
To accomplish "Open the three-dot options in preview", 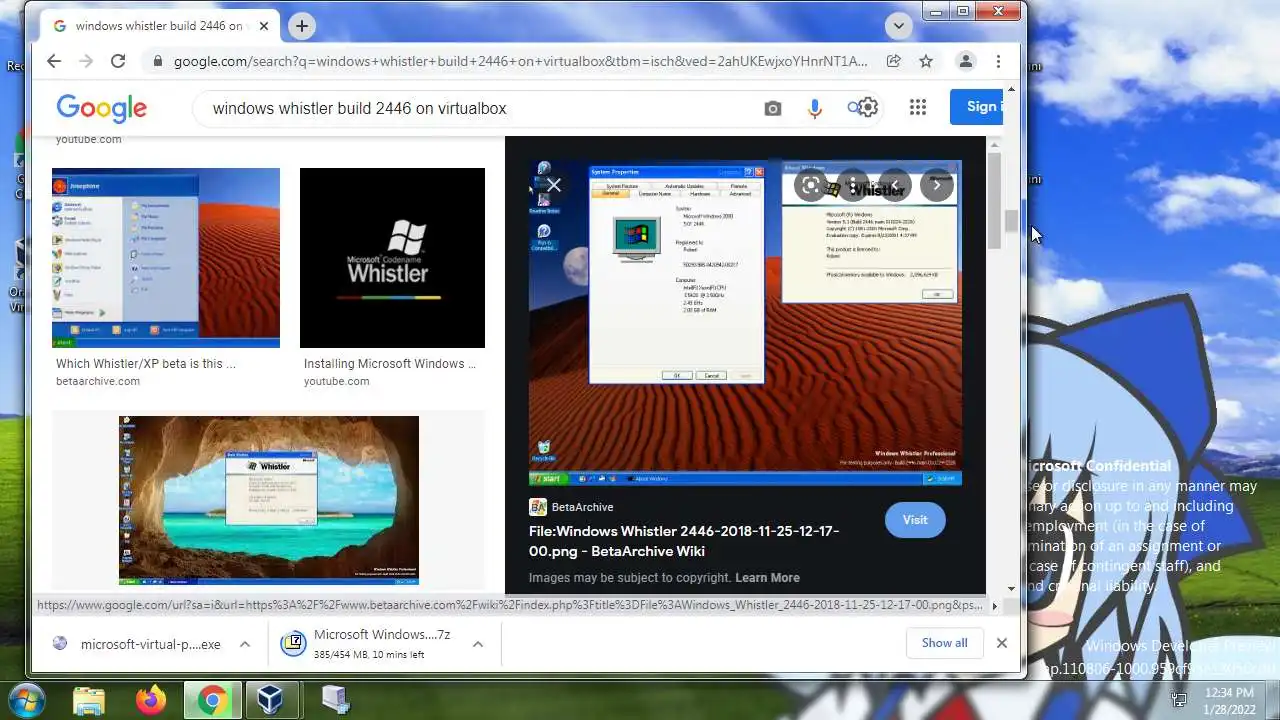I will tap(853, 185).
